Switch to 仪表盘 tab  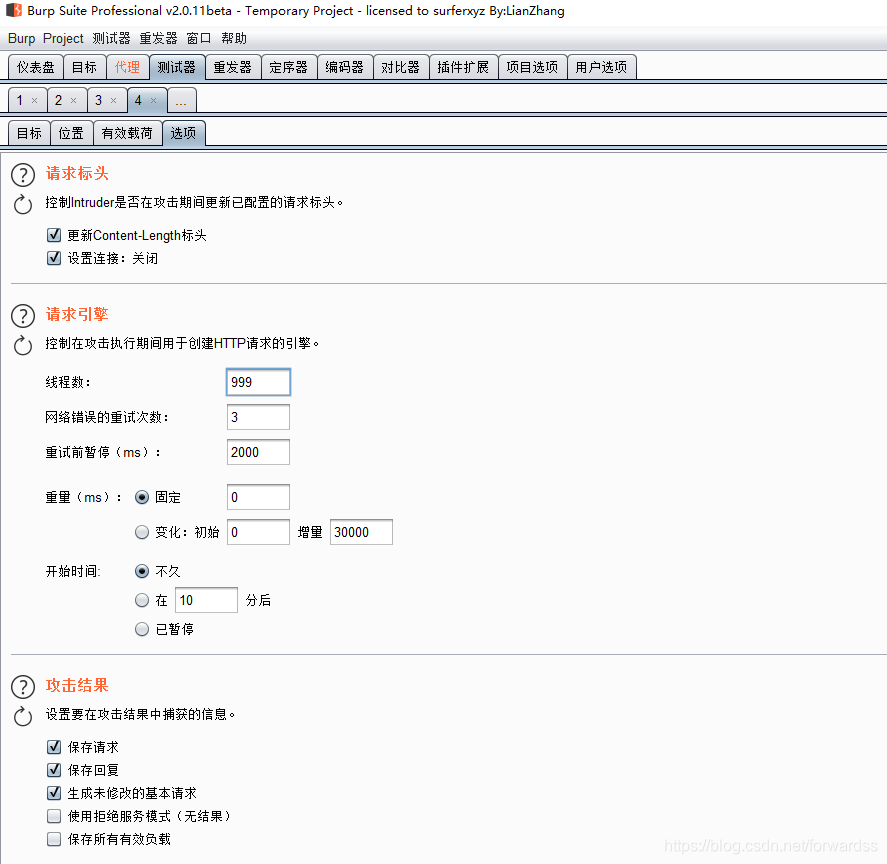36,67
